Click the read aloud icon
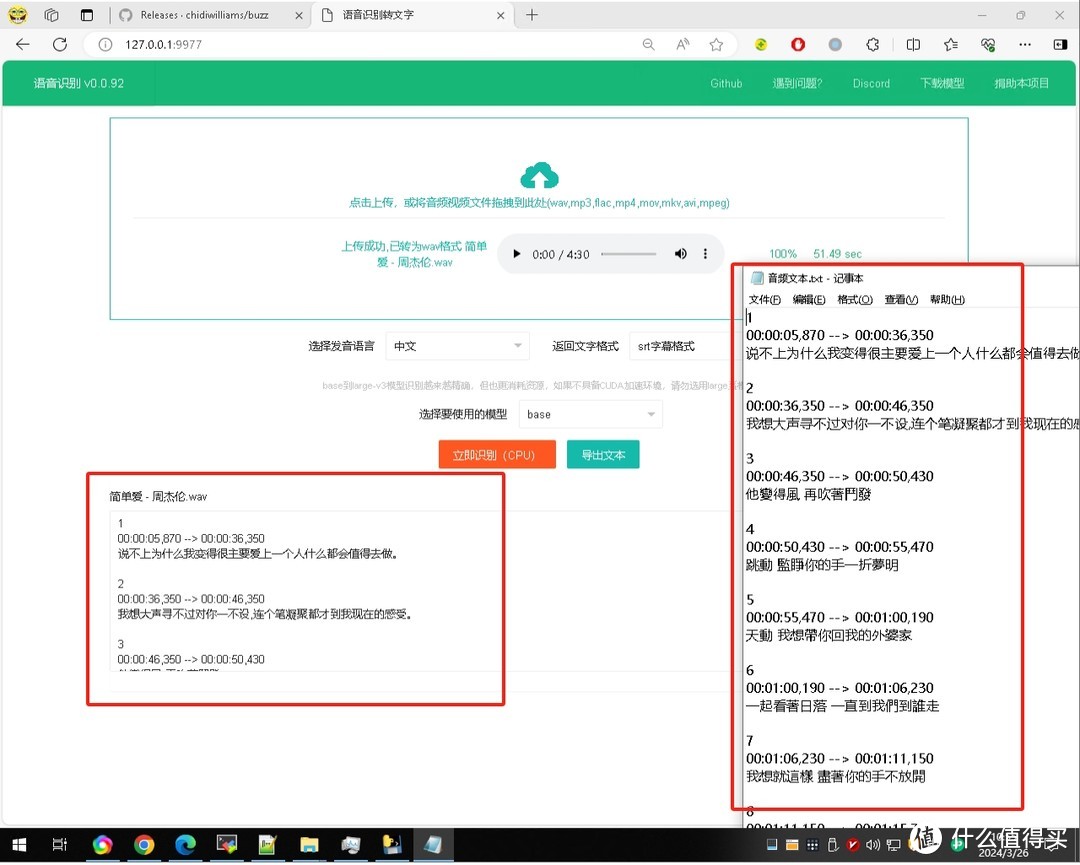1080x865 pixels. pos(683,45)
